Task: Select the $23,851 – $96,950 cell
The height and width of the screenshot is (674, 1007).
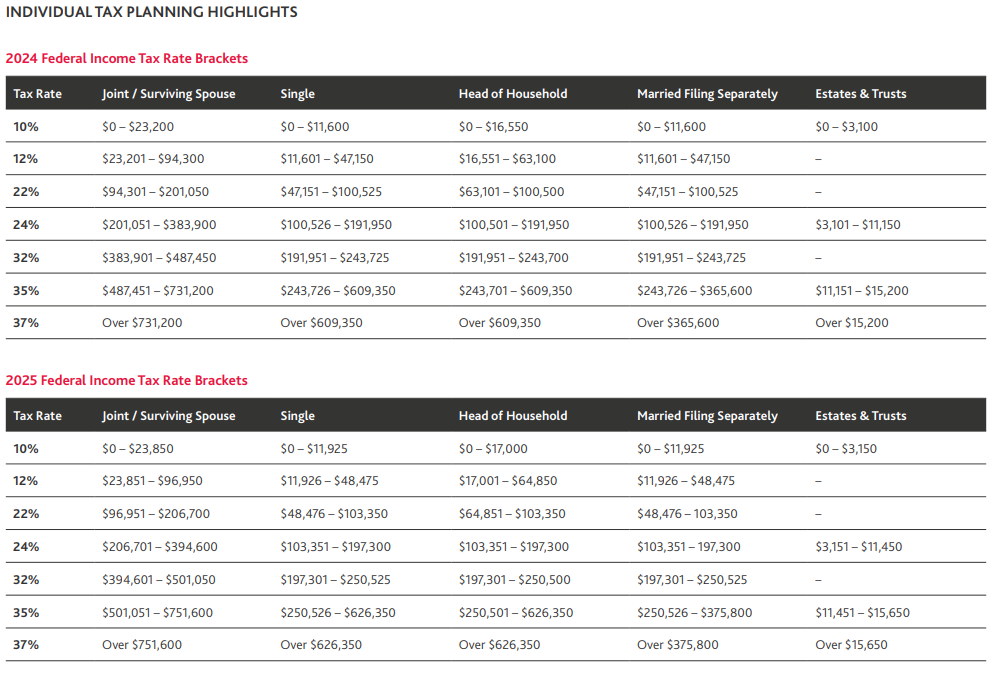Action: point(152,481)
